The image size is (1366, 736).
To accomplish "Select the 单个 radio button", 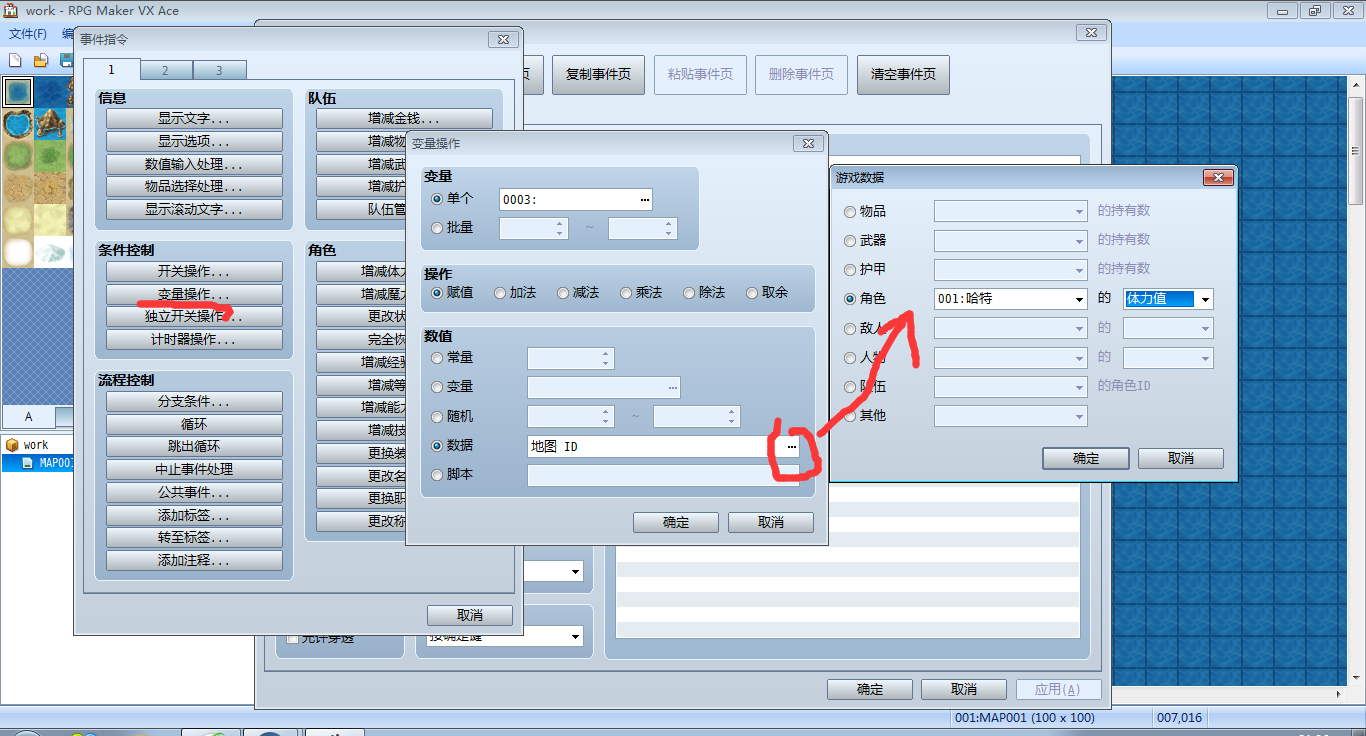I will (437, 200).
